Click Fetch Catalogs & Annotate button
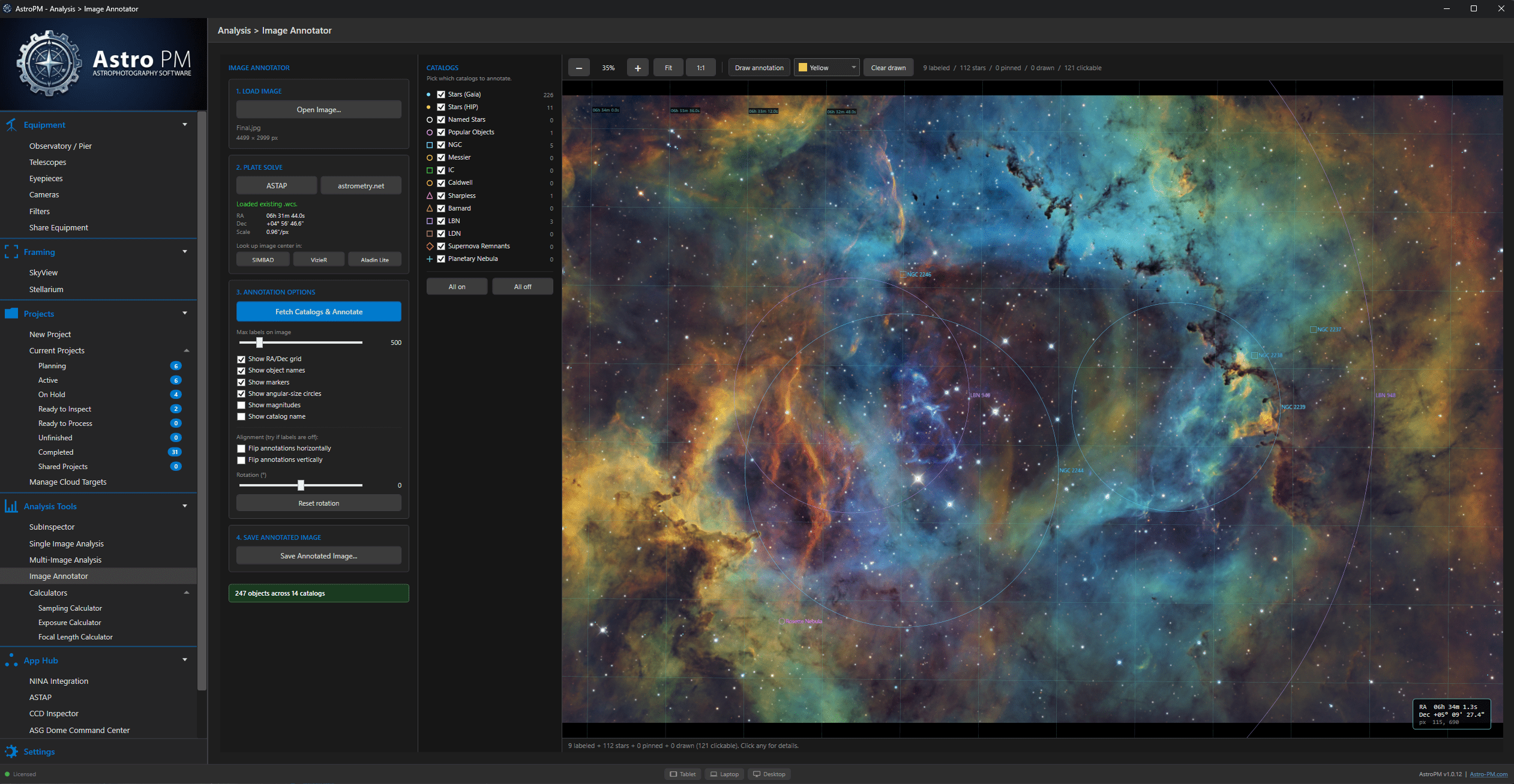Viewport: 1514px width, 784px height. [x=319, y=312]
